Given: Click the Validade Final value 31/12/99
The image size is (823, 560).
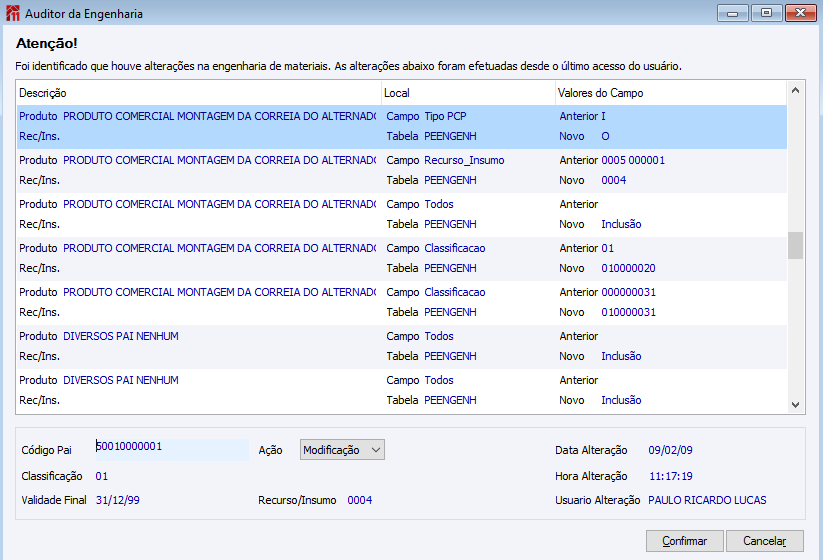Looking at the screenshot, I should (118, 500).
